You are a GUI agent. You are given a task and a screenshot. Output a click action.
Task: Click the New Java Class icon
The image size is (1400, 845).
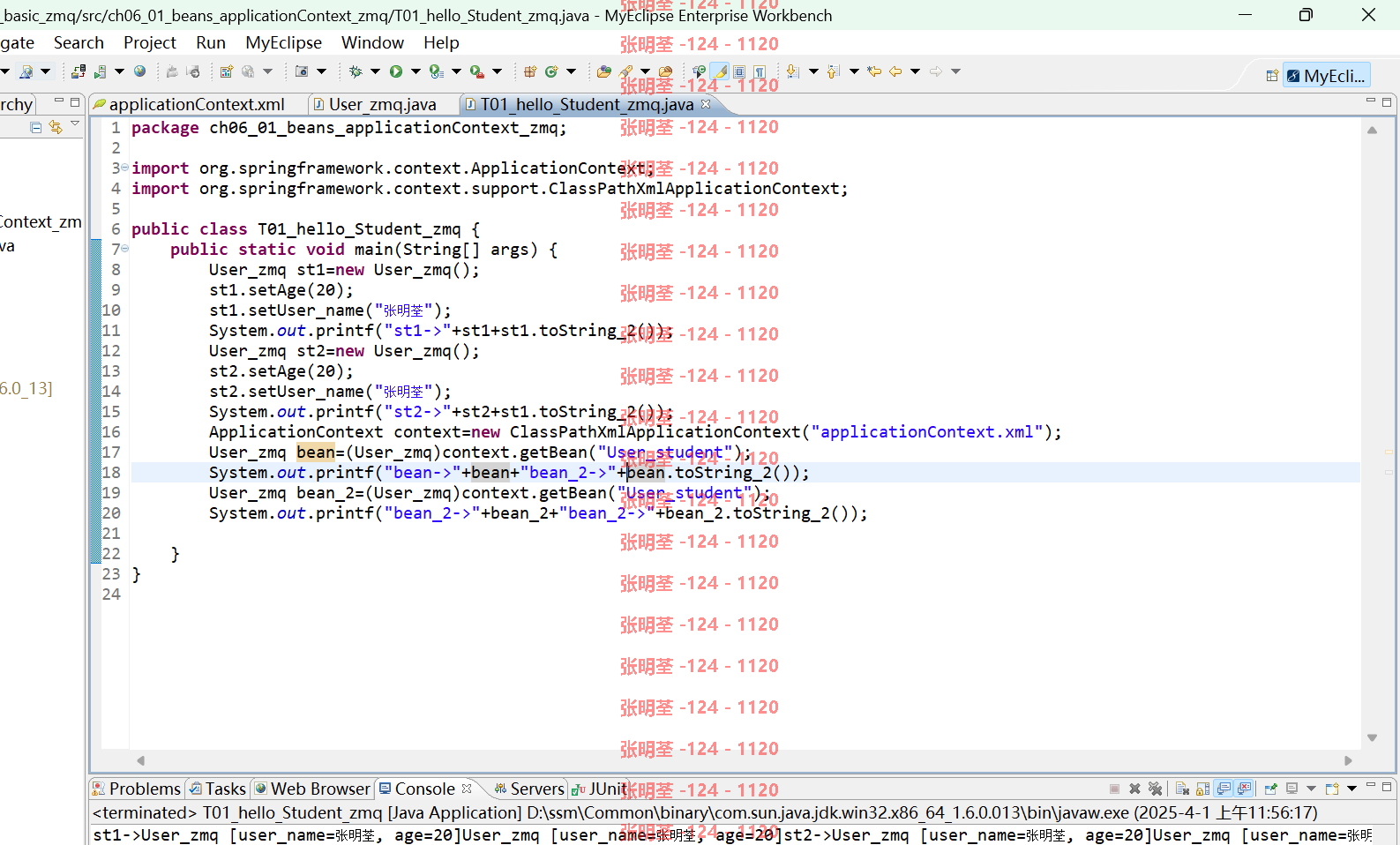(x=551, y=71)
